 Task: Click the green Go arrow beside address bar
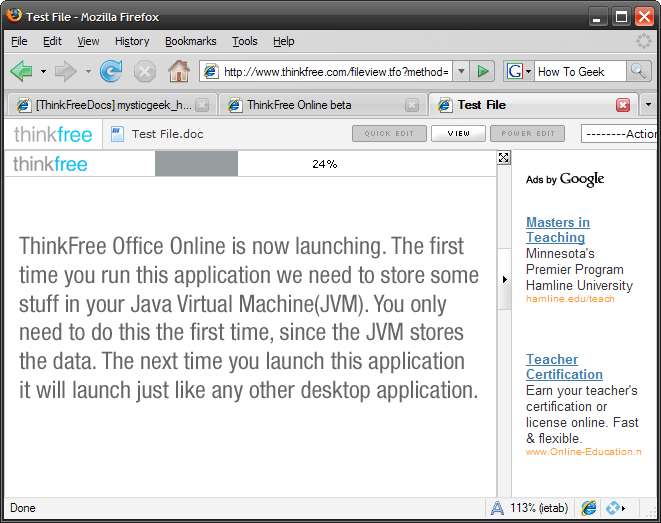(x=483, y=71)
